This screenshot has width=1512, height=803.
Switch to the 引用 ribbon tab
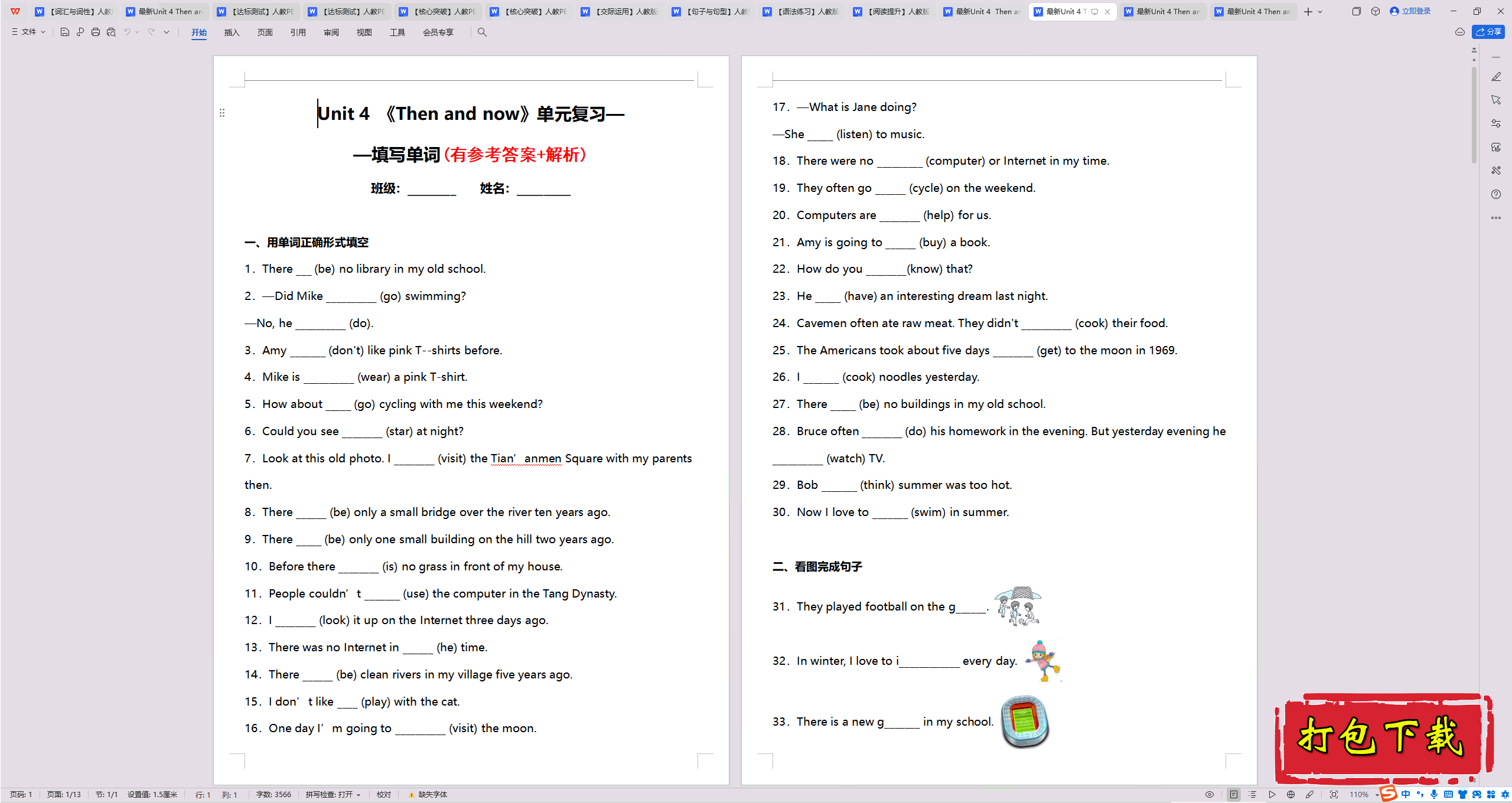[x=298, y=32]
